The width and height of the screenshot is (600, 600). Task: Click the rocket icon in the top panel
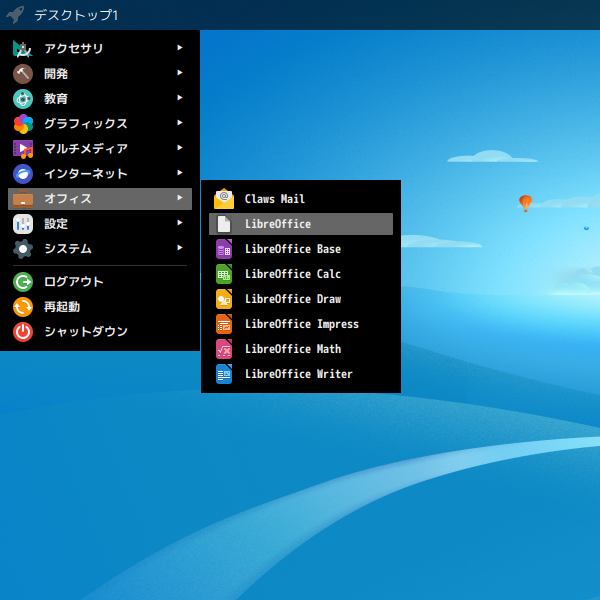tap(15, 15)
